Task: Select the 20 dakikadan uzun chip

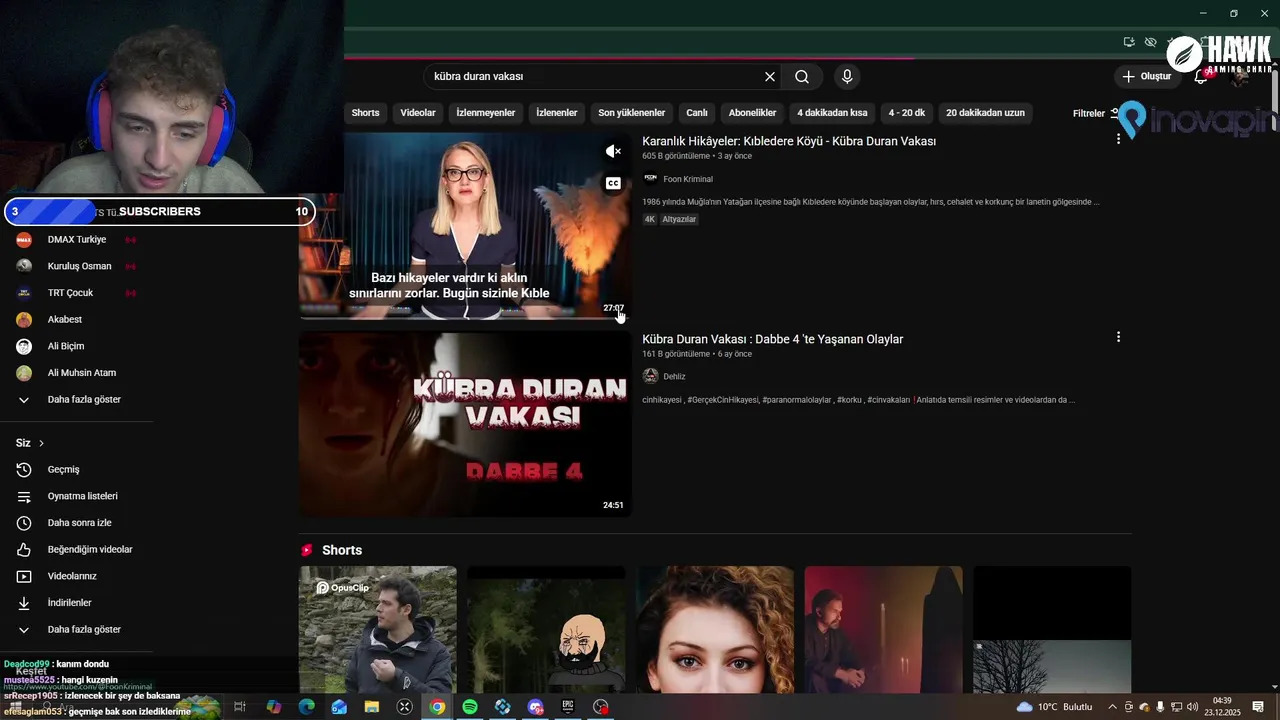Action: [986, 113]
